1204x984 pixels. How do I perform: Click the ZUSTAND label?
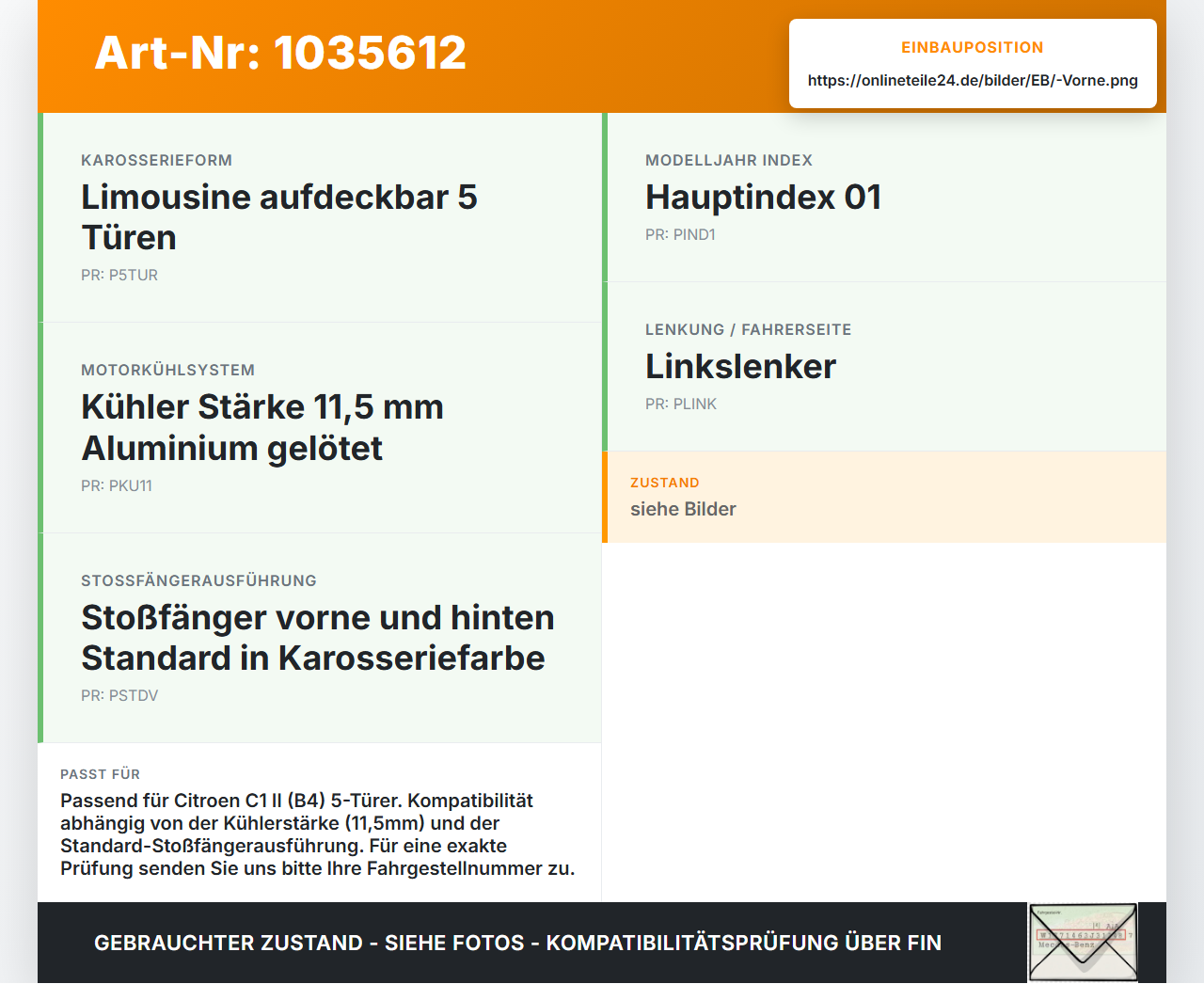[x=665, y=483]
